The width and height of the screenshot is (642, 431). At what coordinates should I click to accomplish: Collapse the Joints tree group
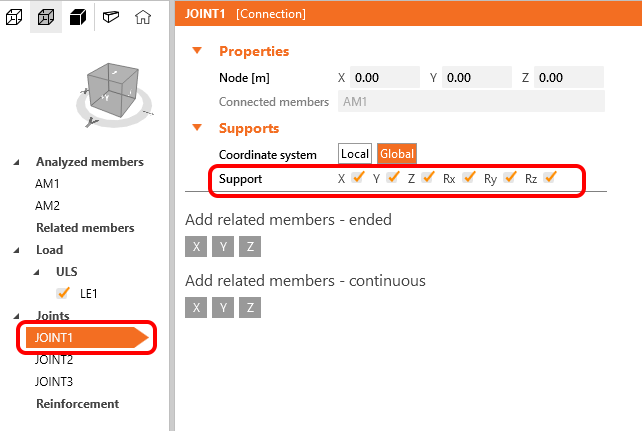(16, 316)
